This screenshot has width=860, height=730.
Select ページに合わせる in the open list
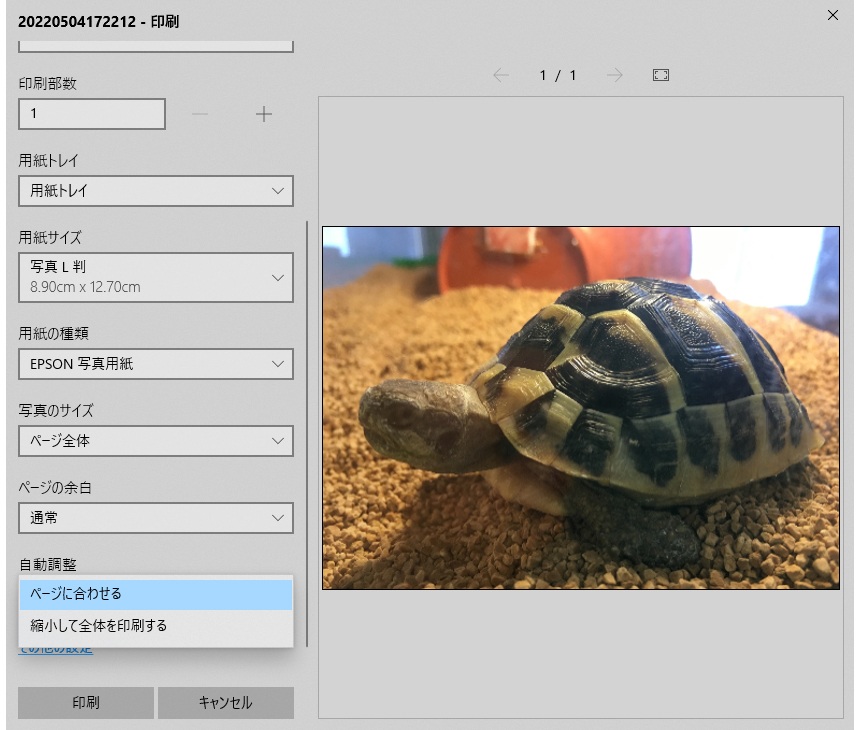click(156, 594)
